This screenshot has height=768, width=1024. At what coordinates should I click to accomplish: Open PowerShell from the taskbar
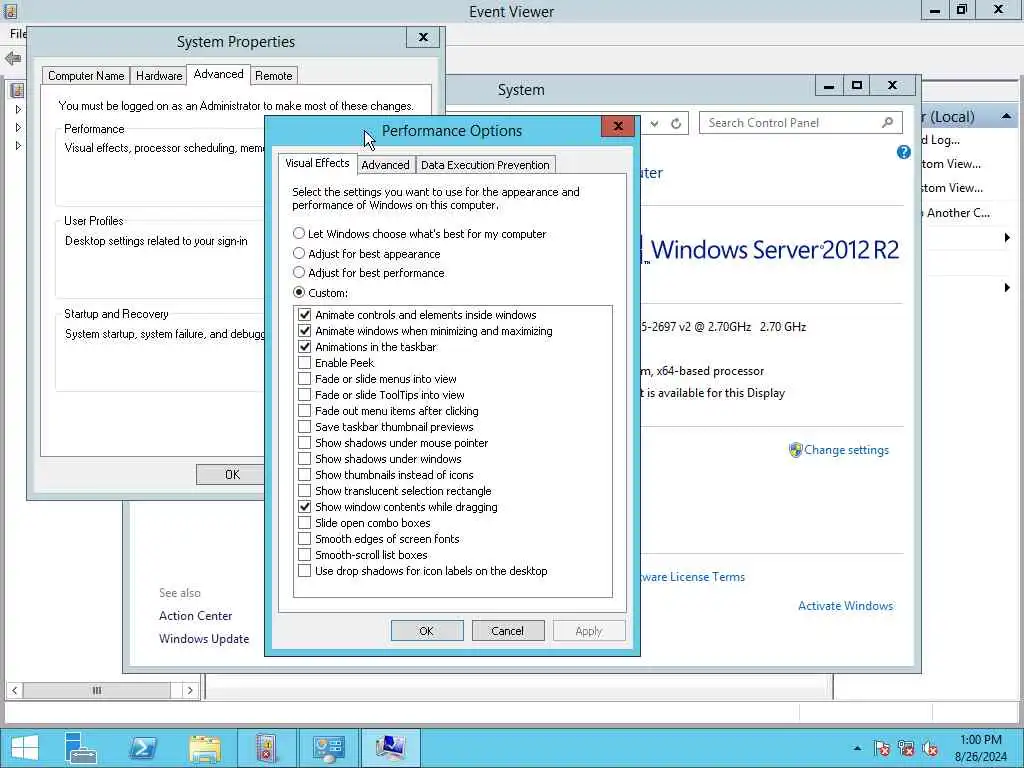click(x=142, y=748)
